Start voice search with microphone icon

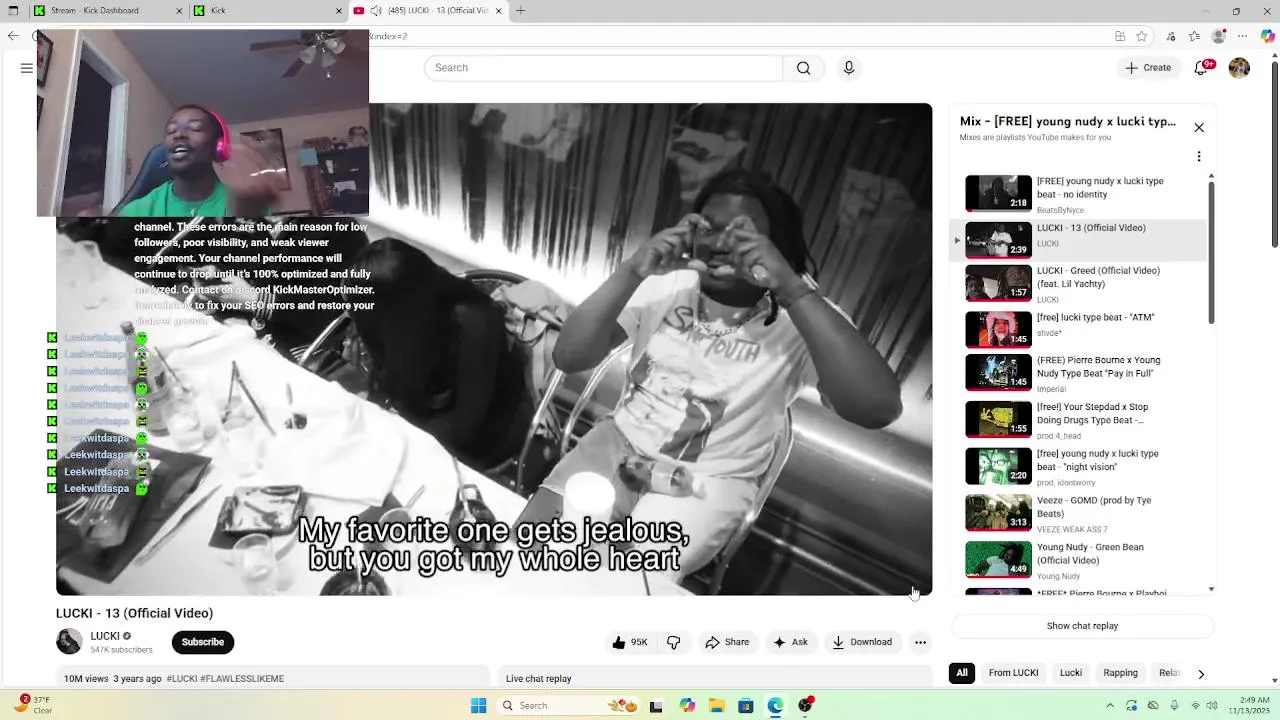849,68
